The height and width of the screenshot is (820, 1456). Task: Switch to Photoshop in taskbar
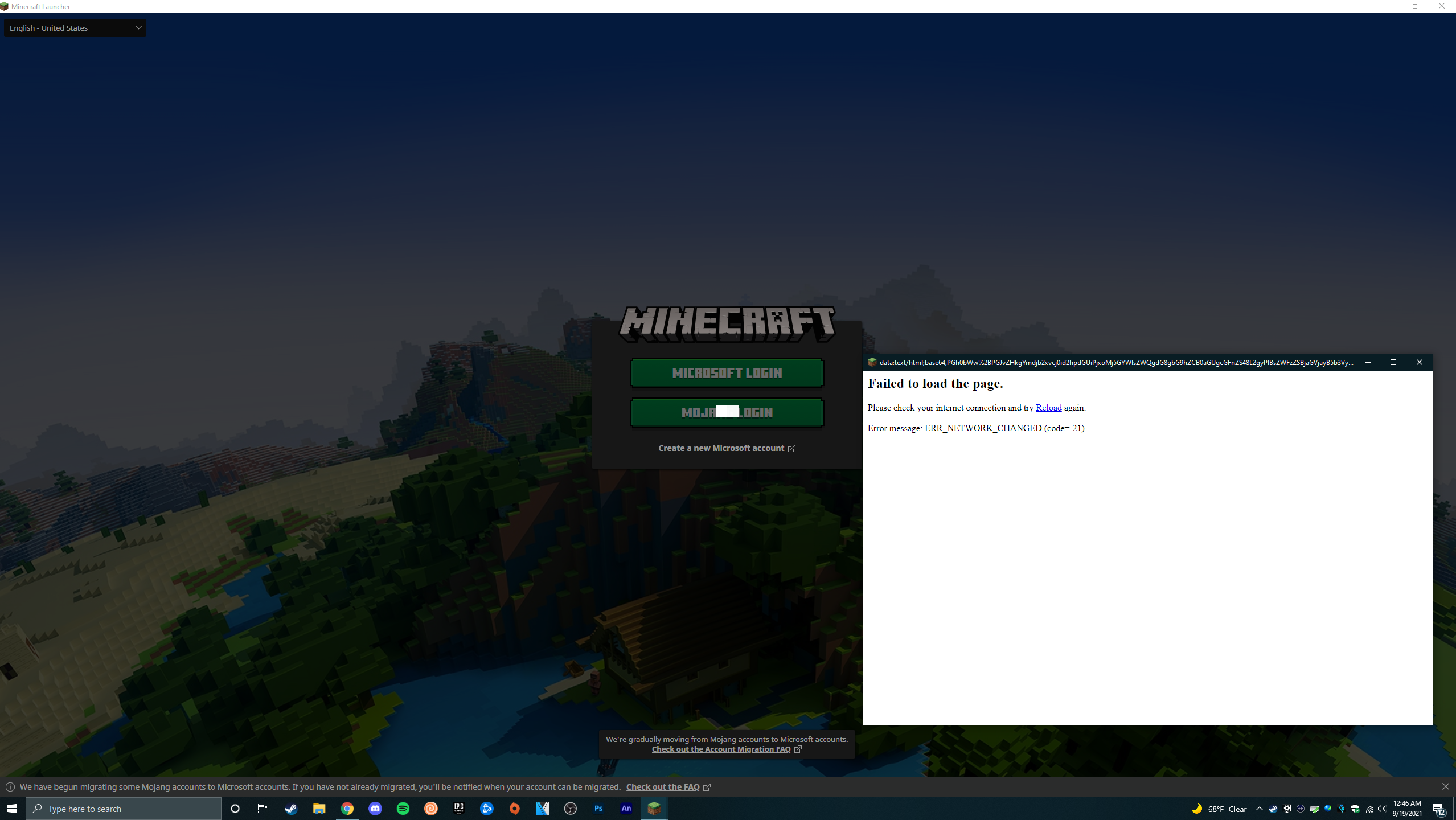tap(598, 809)
